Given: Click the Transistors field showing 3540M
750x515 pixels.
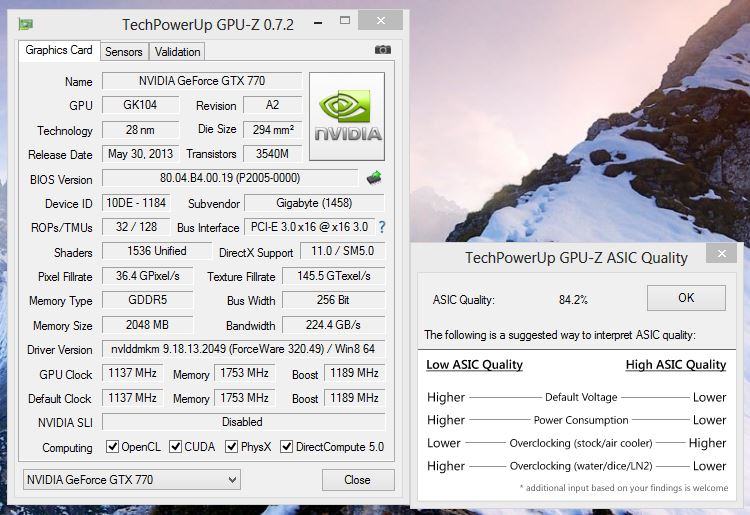Looking at the screenshot, I should tap(273, 153).
